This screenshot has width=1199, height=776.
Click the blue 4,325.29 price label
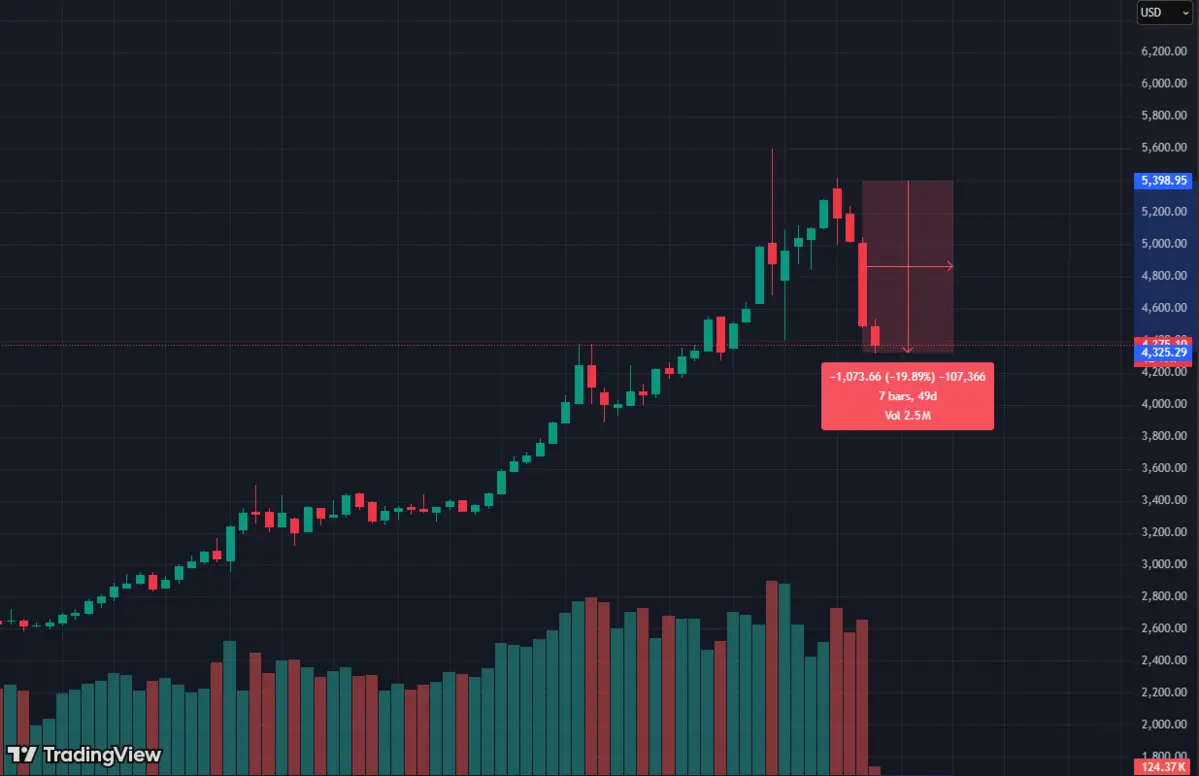(1165, 352)
